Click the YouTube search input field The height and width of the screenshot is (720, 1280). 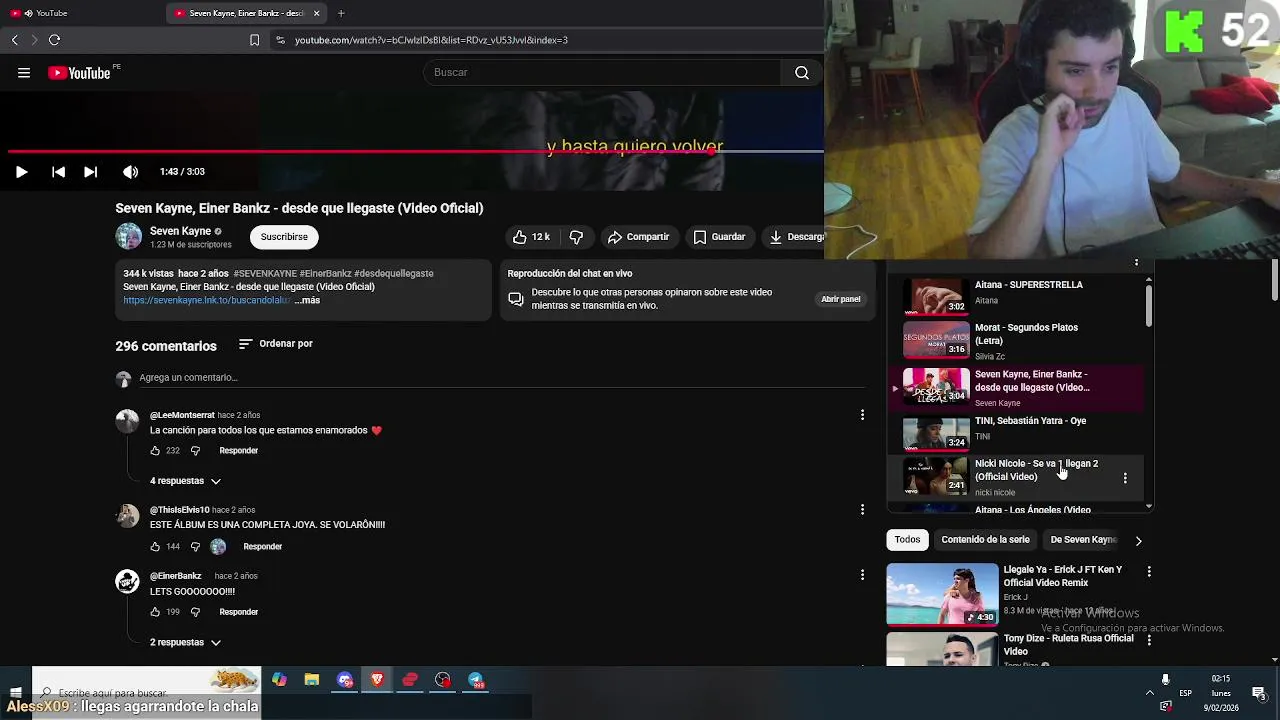point(603,73)
